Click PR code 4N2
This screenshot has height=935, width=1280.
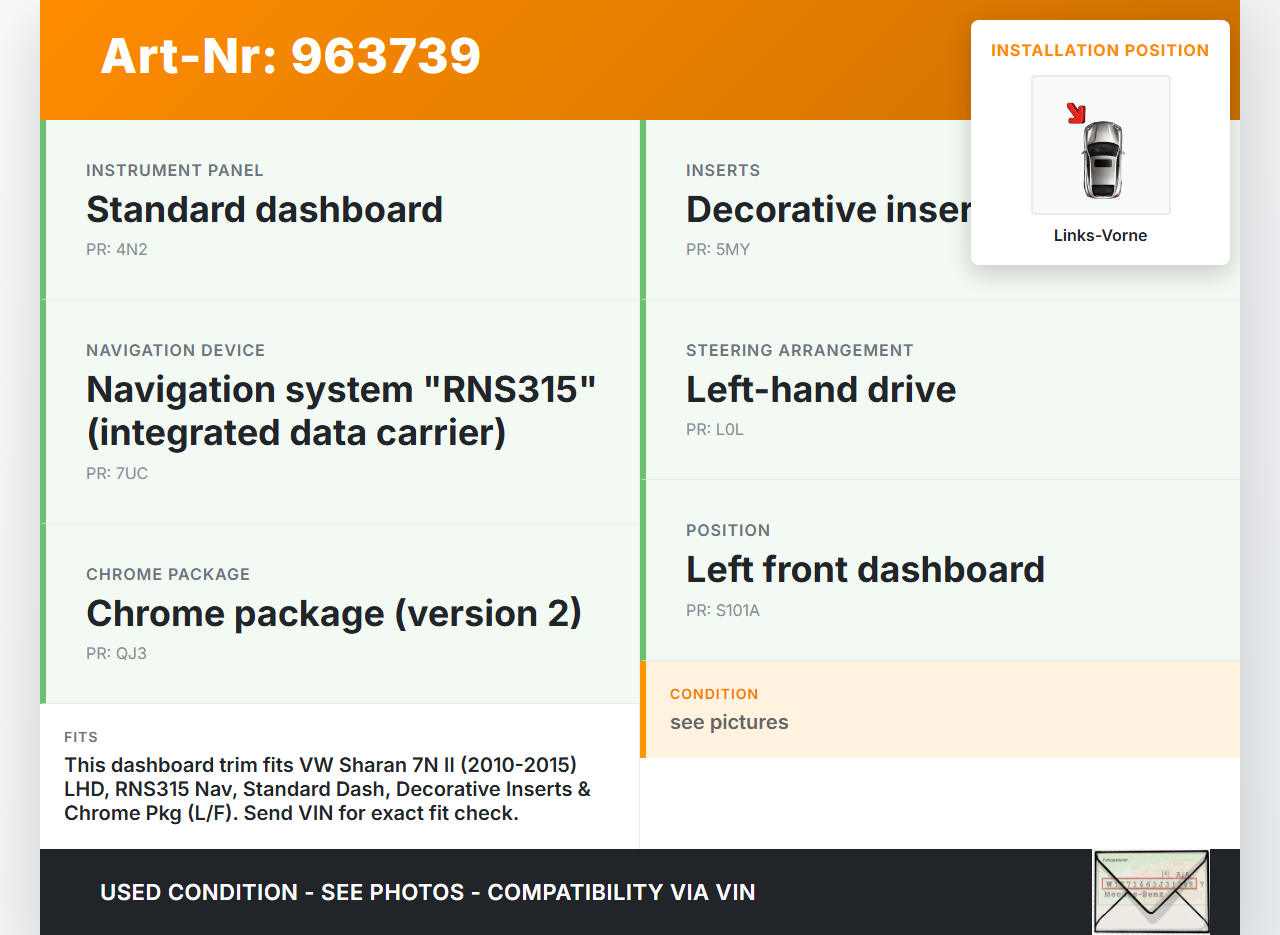116,250
